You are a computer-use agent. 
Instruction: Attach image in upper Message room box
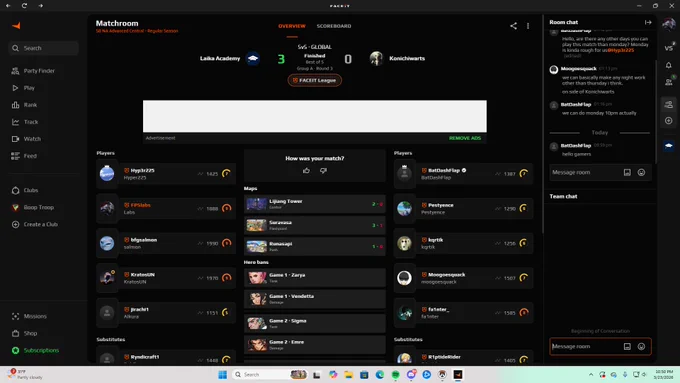tap(627, 173)
